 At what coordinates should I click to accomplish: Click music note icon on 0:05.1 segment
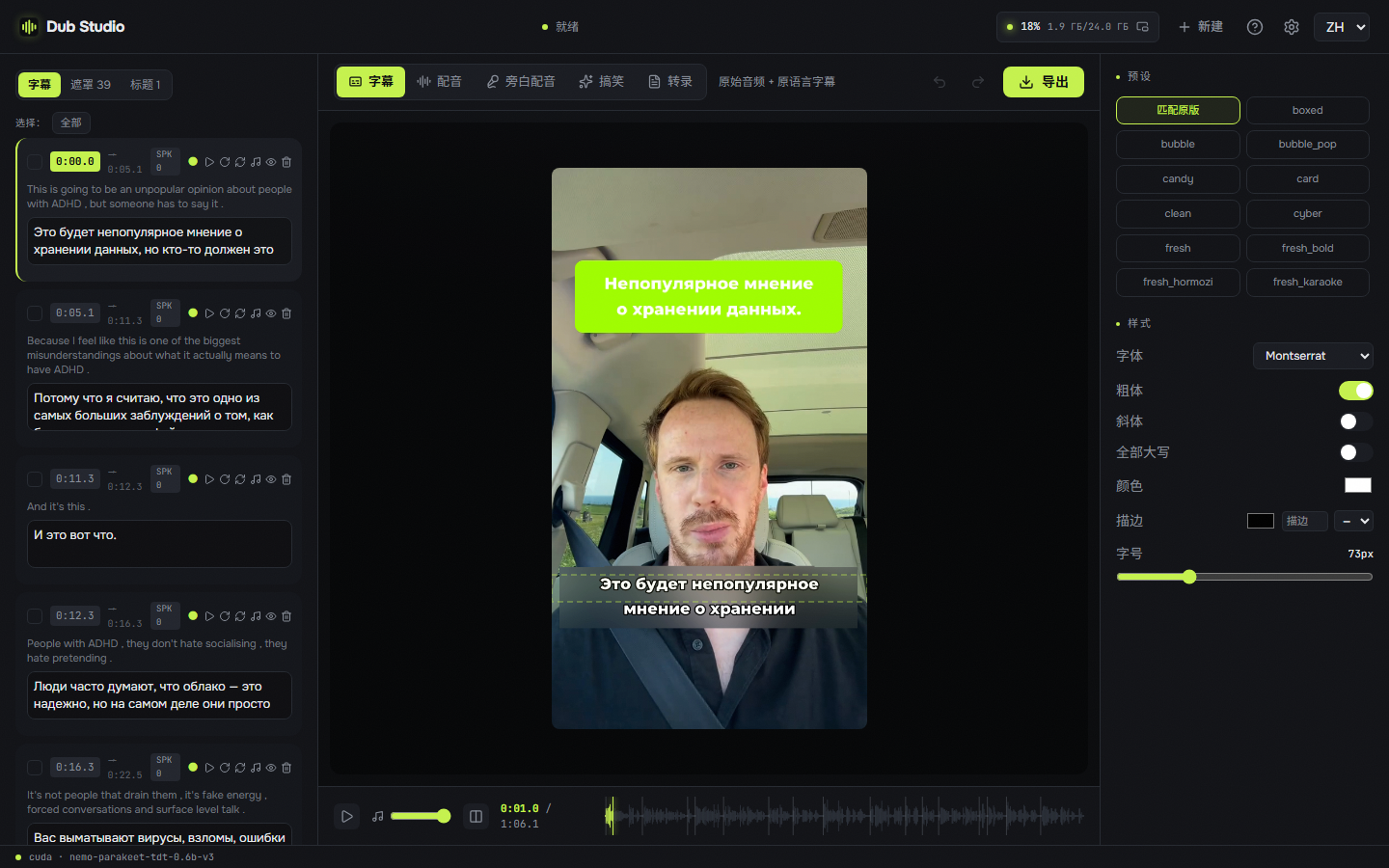tap(256, 313)
